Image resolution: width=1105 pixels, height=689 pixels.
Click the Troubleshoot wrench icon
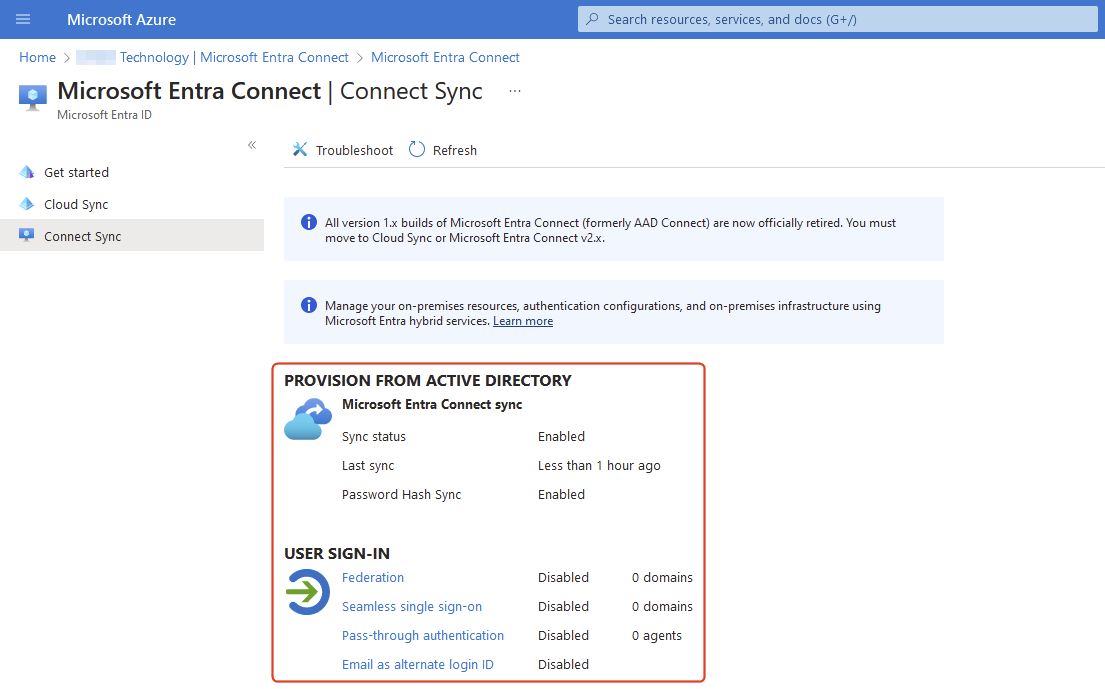click(x=300, y=150)
